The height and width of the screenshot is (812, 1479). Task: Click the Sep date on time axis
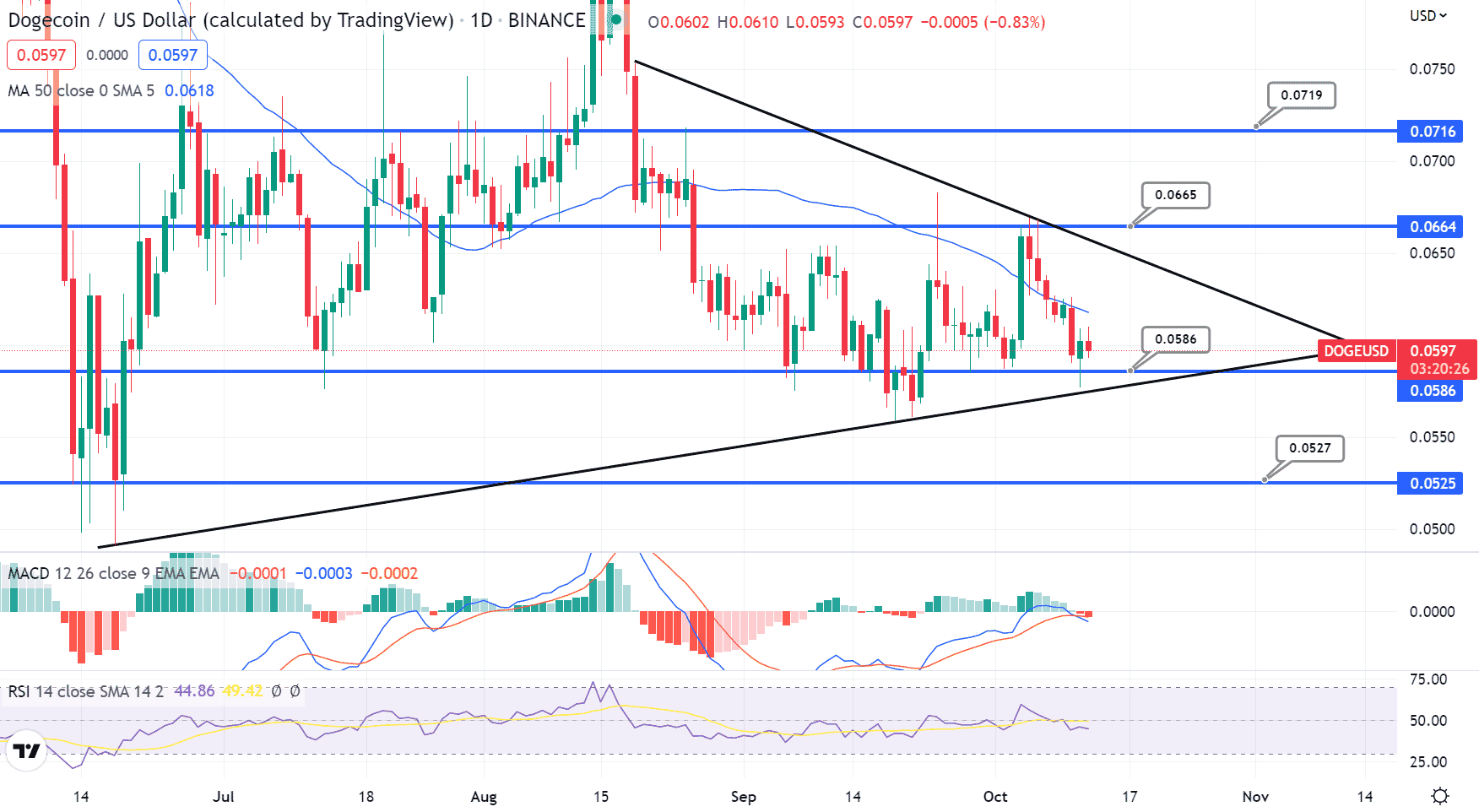(744, 797)
